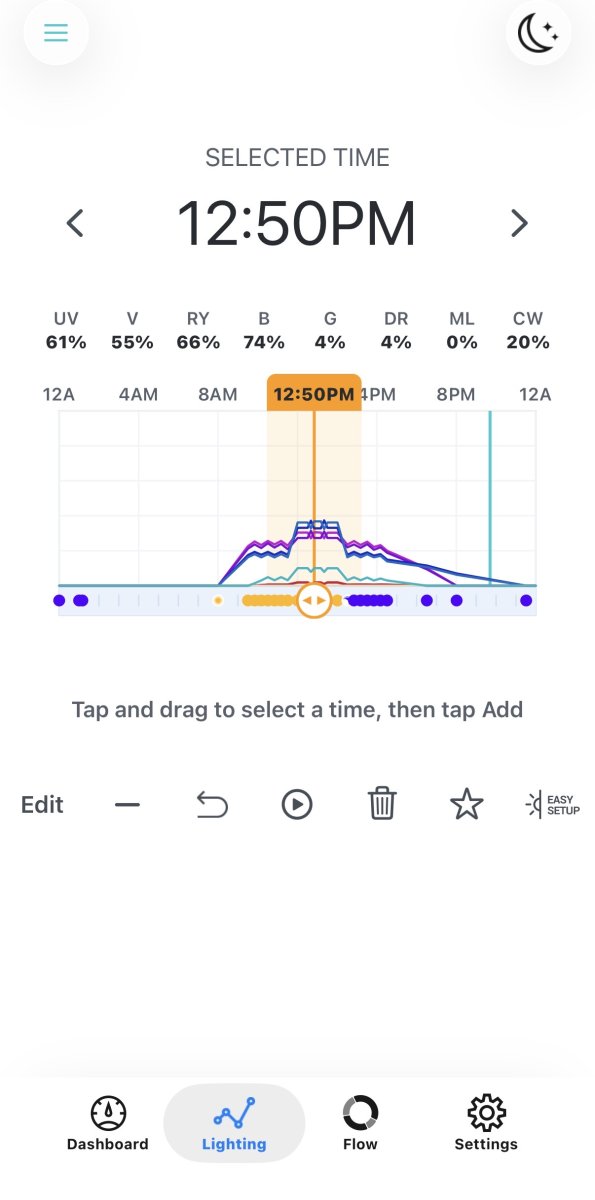
Task: Undo the last change with the arrow icon
Action: coord(212,804)
